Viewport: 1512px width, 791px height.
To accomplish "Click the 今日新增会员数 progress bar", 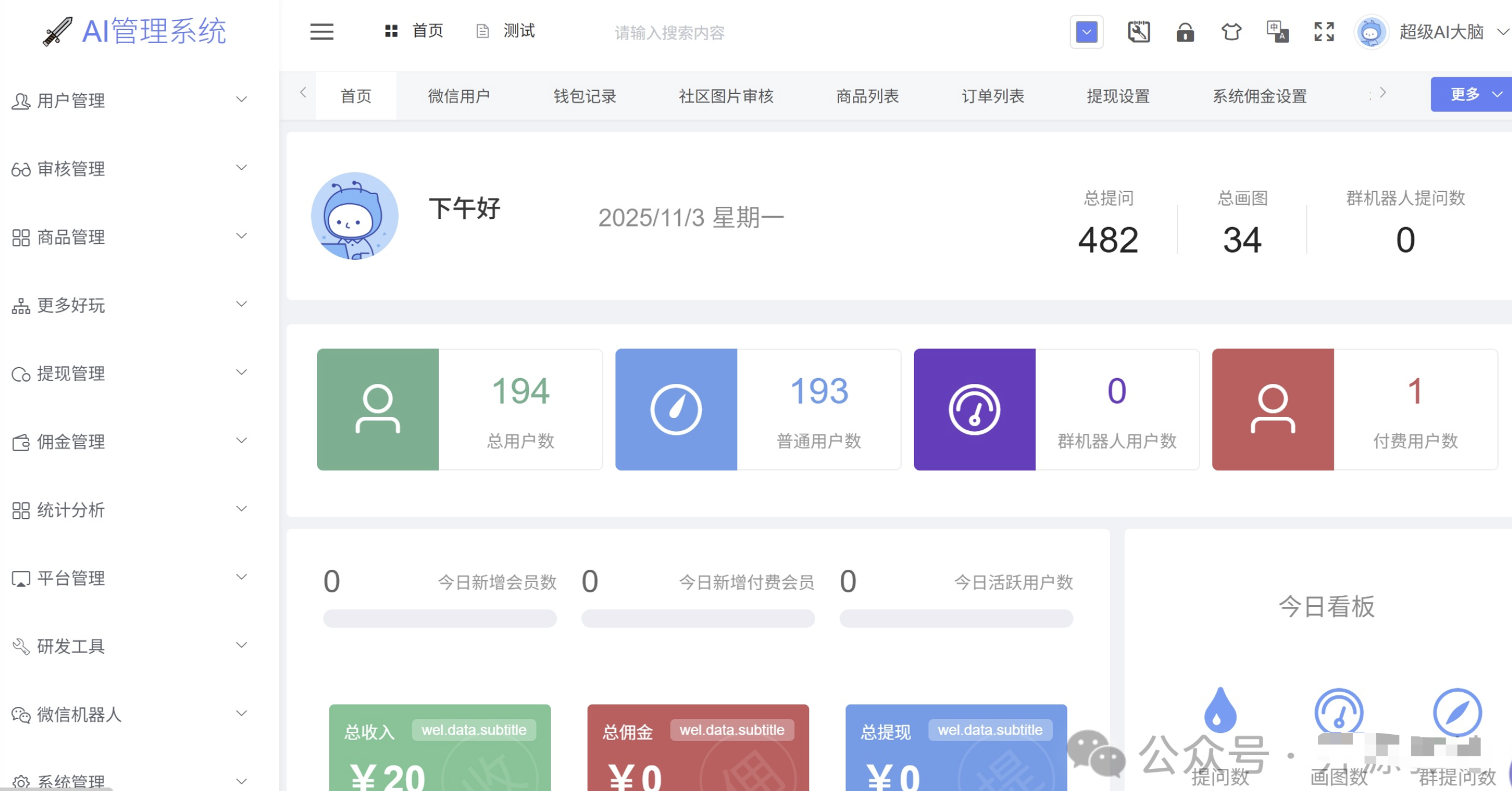I will (440, 618).
